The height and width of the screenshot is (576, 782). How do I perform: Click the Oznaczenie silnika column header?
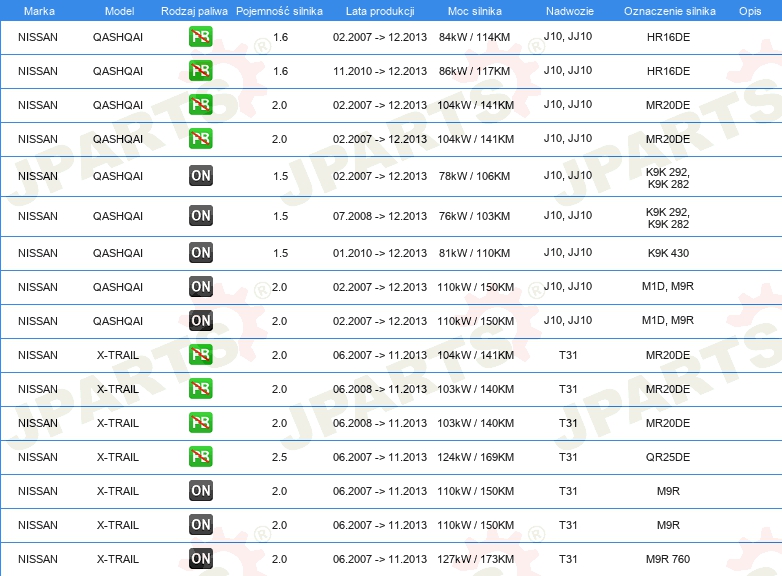[669, 11]
